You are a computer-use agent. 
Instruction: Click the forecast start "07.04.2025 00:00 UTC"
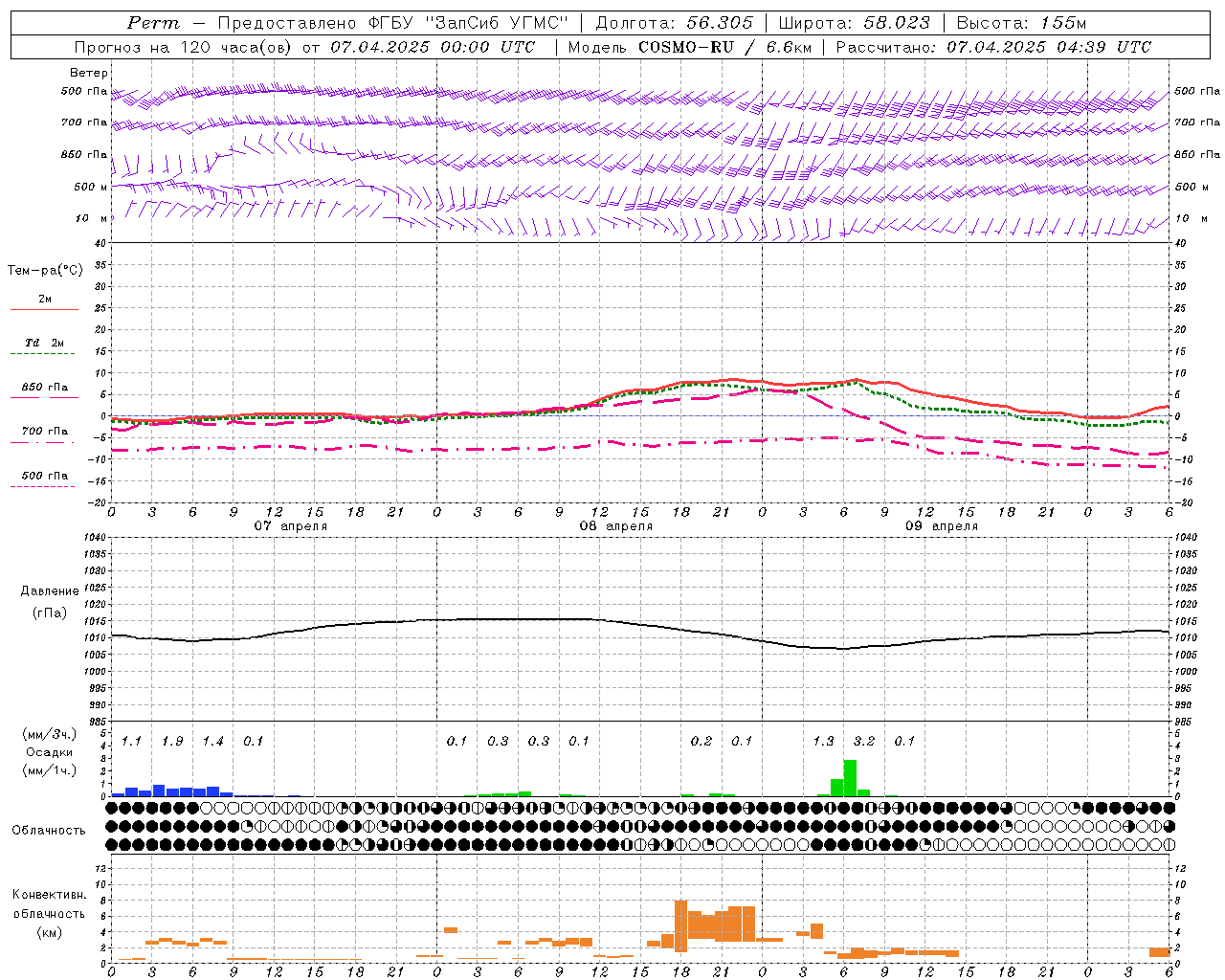[433, 47]
